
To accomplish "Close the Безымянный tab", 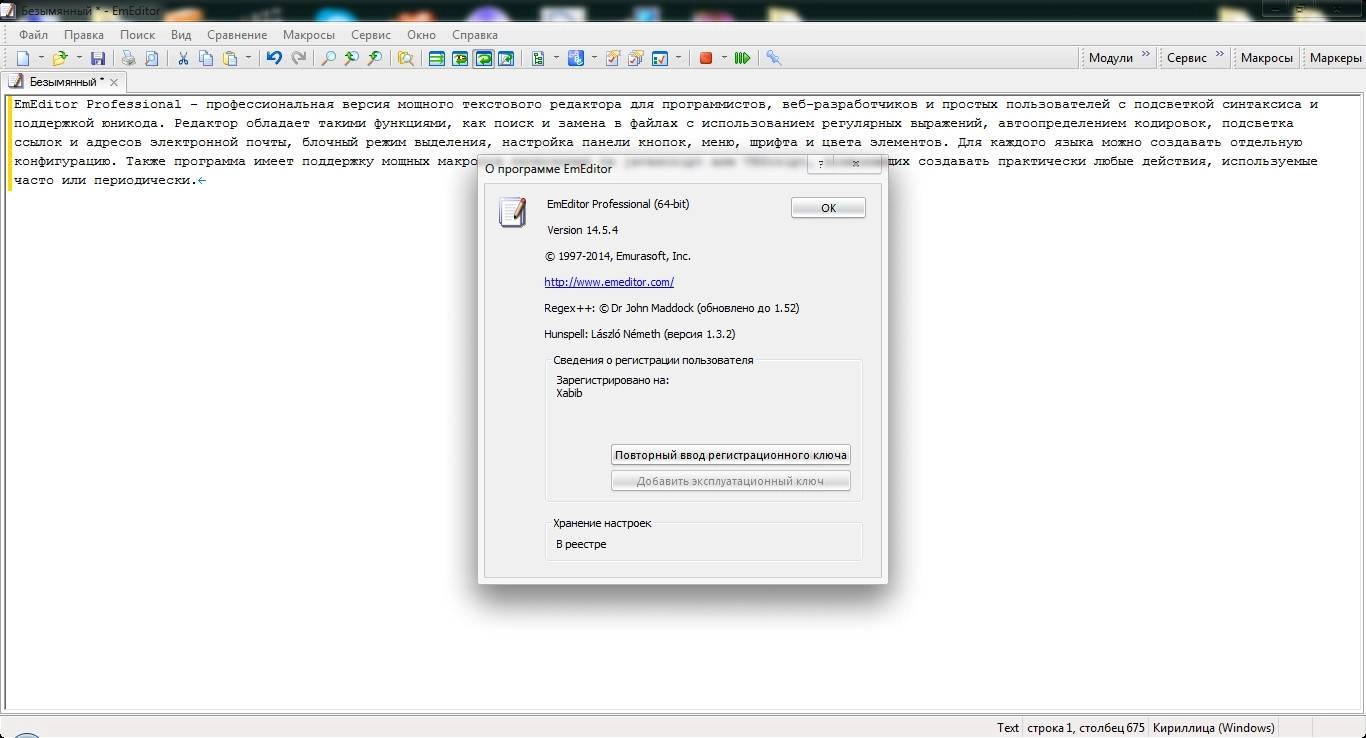I will 114,82.
